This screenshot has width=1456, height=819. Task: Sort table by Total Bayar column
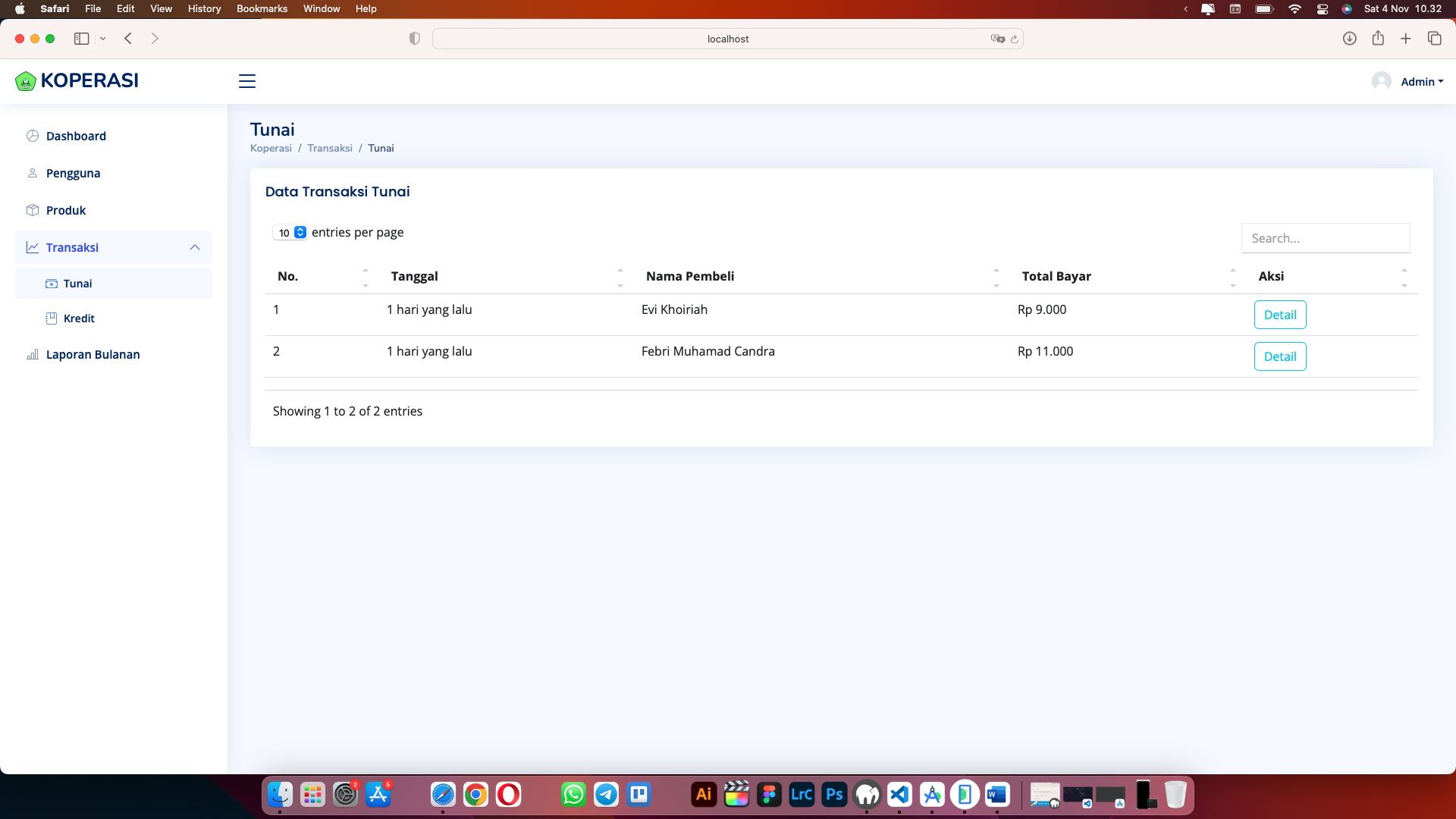(1056, 276)
